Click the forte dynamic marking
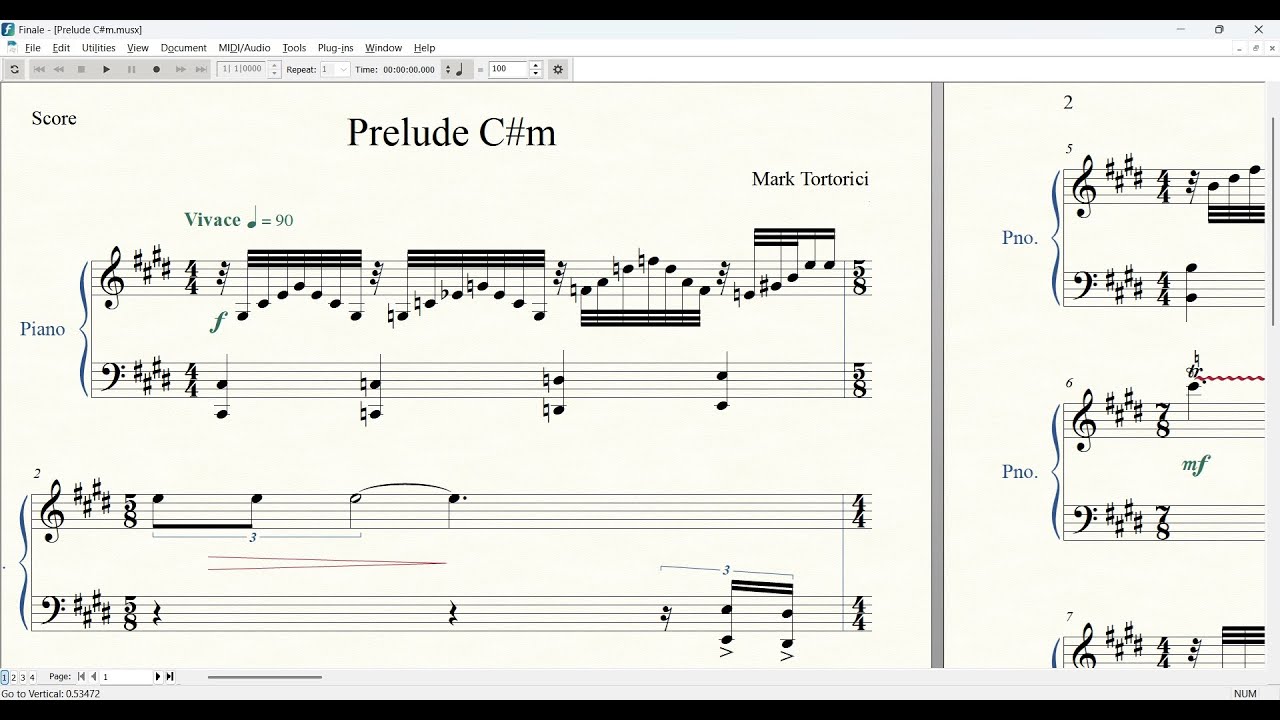The image size is (1280, 720). tap(219, 321)
